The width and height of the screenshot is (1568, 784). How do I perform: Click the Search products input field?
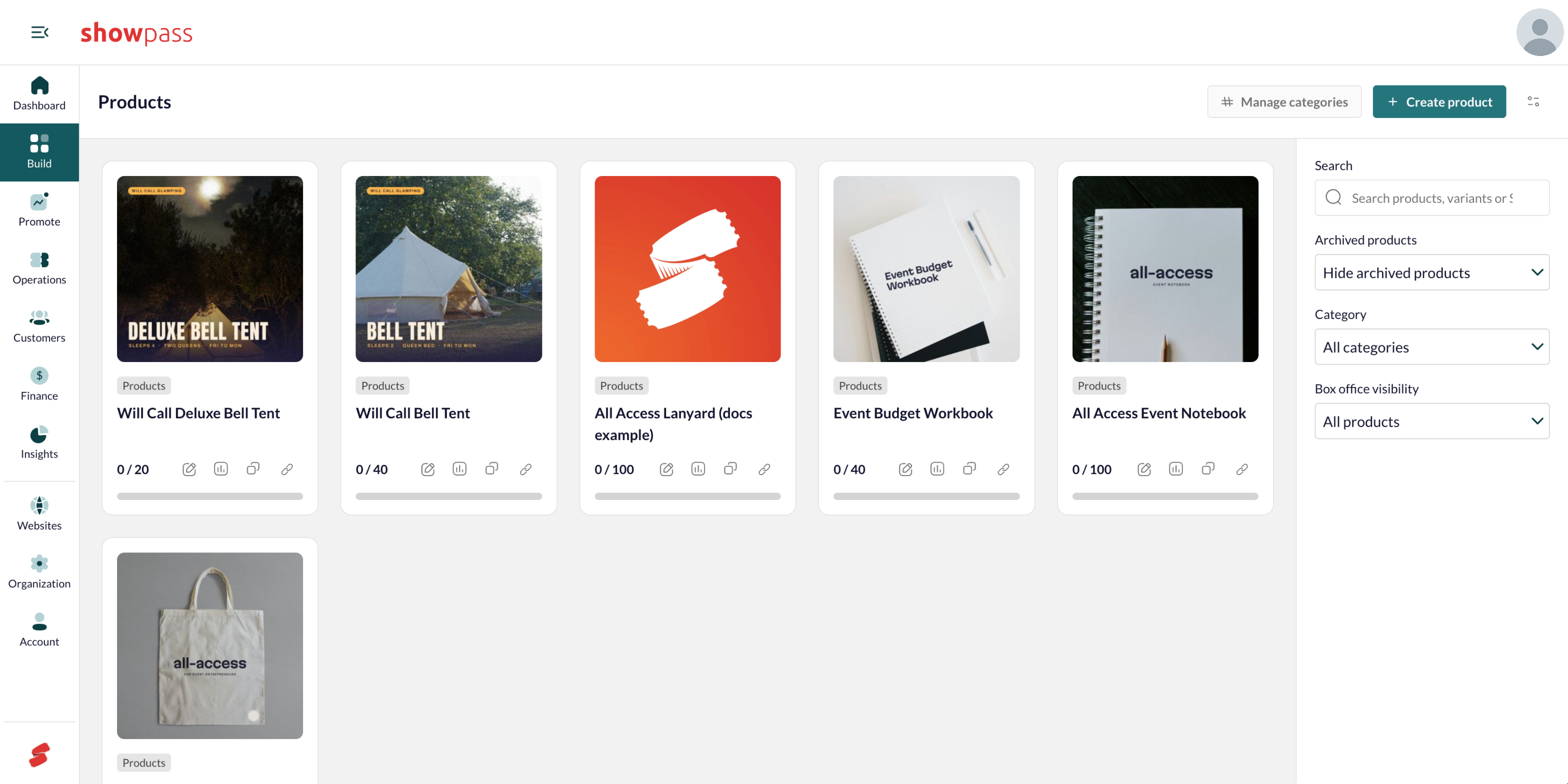coord(1431,198)
